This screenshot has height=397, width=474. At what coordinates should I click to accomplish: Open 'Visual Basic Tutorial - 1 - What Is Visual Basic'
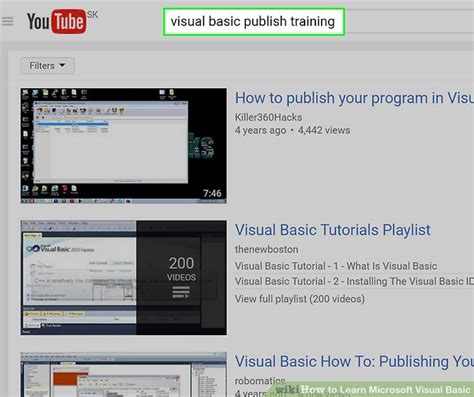(x=336, y=266)
